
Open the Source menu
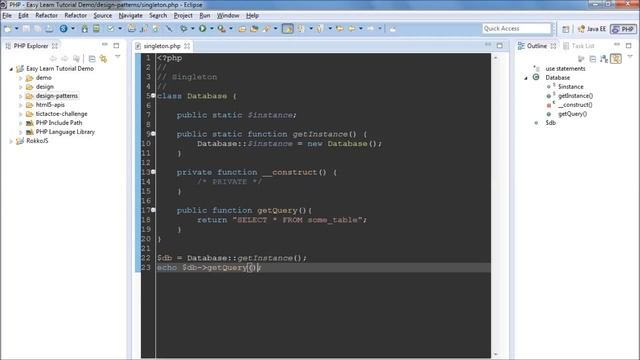102,16
